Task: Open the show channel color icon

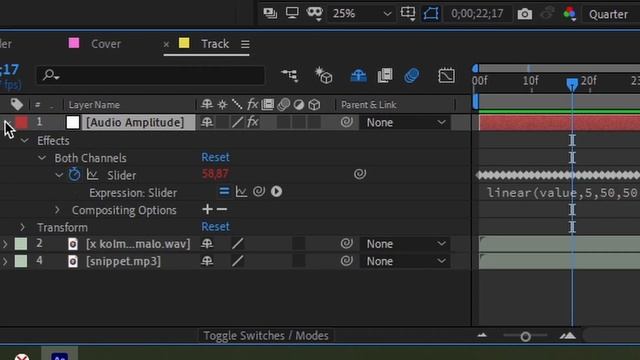Action: [569, 14]
